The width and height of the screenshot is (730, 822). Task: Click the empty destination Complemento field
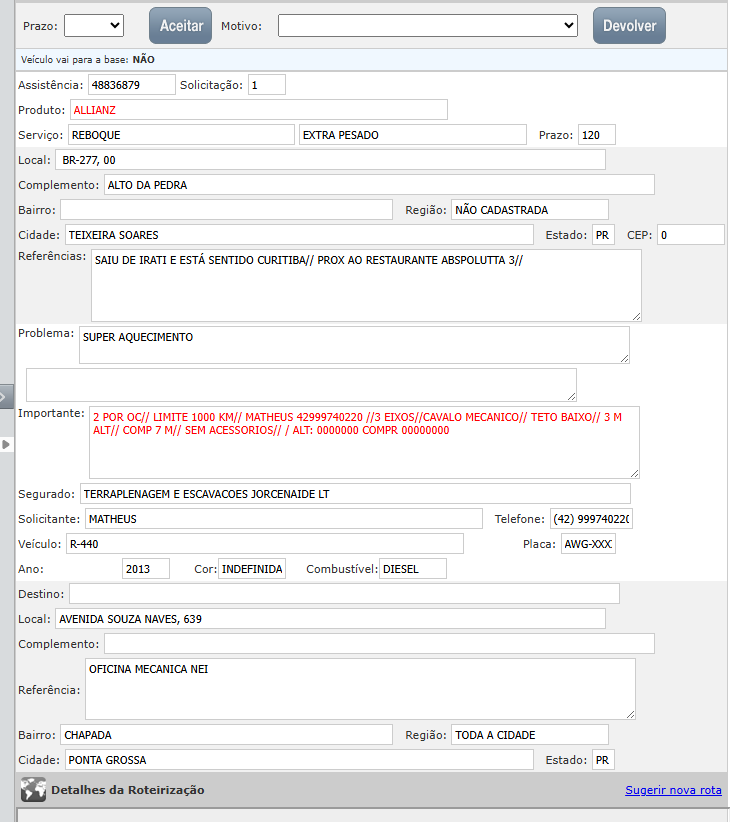pos(379,644)
